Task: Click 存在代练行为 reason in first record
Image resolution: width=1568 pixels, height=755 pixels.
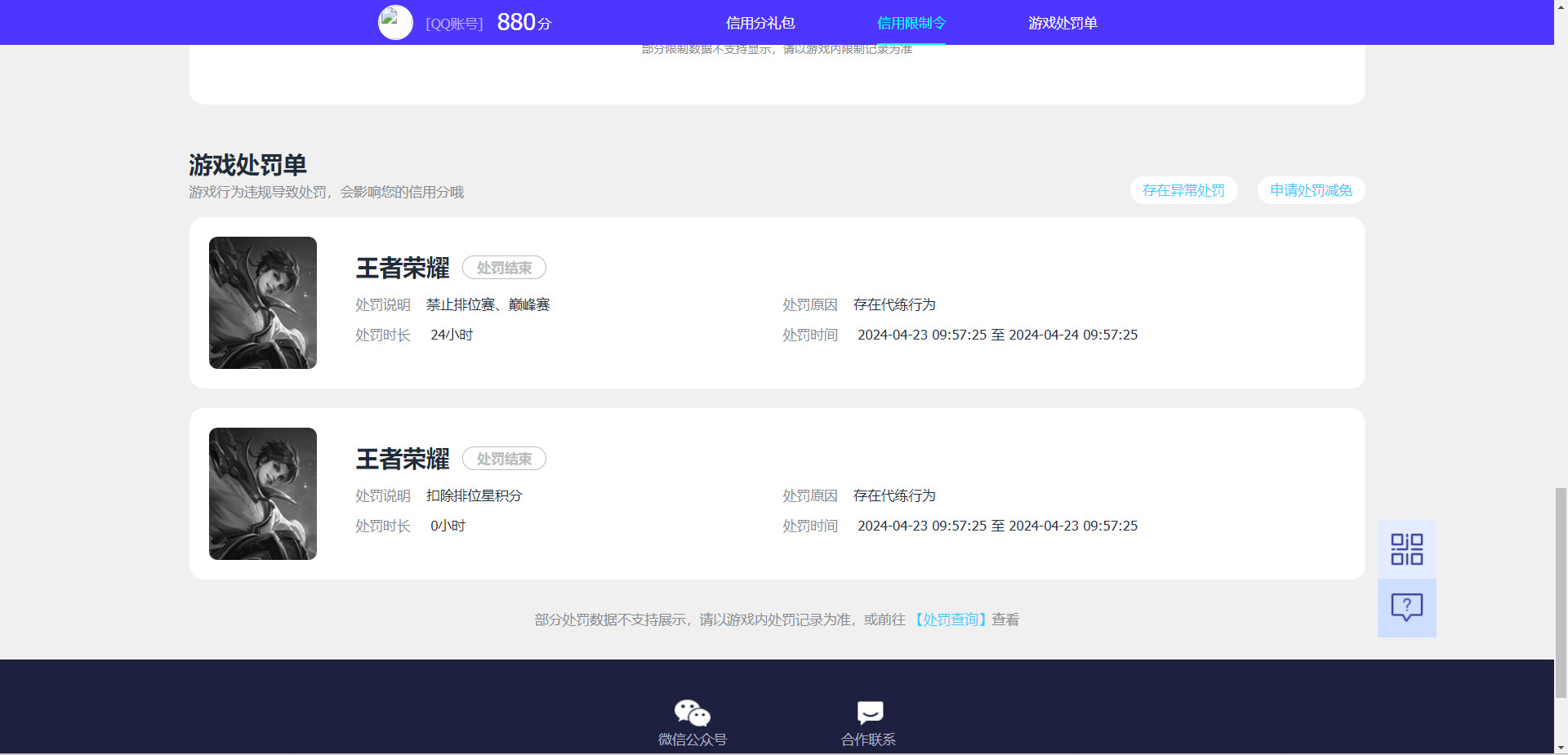Action: pos(894,304)
